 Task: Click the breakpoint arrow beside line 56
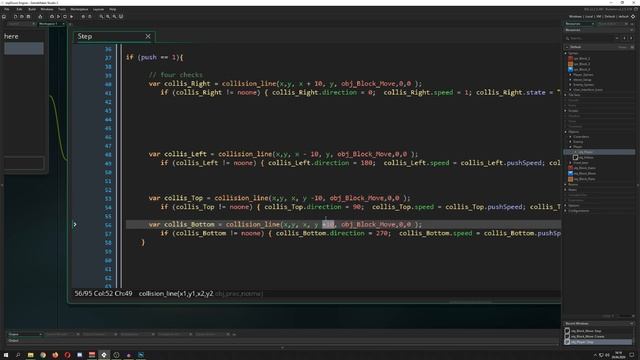click(x=75, y=224)
